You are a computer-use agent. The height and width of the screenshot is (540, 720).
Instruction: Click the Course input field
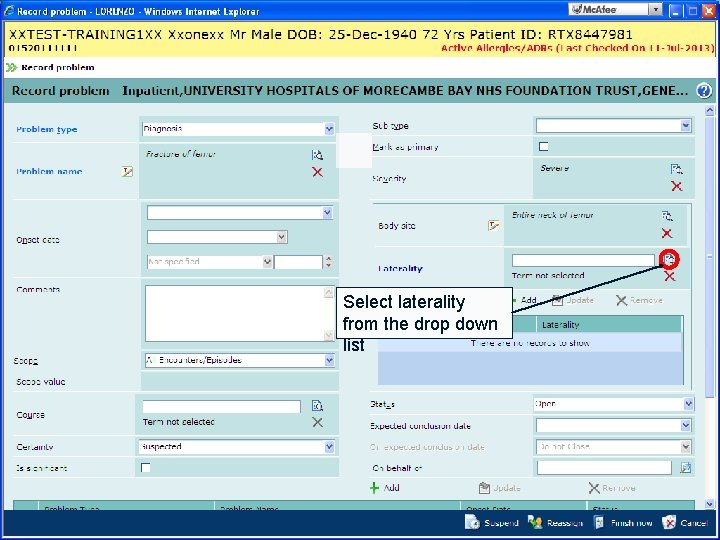coord(221,406)
